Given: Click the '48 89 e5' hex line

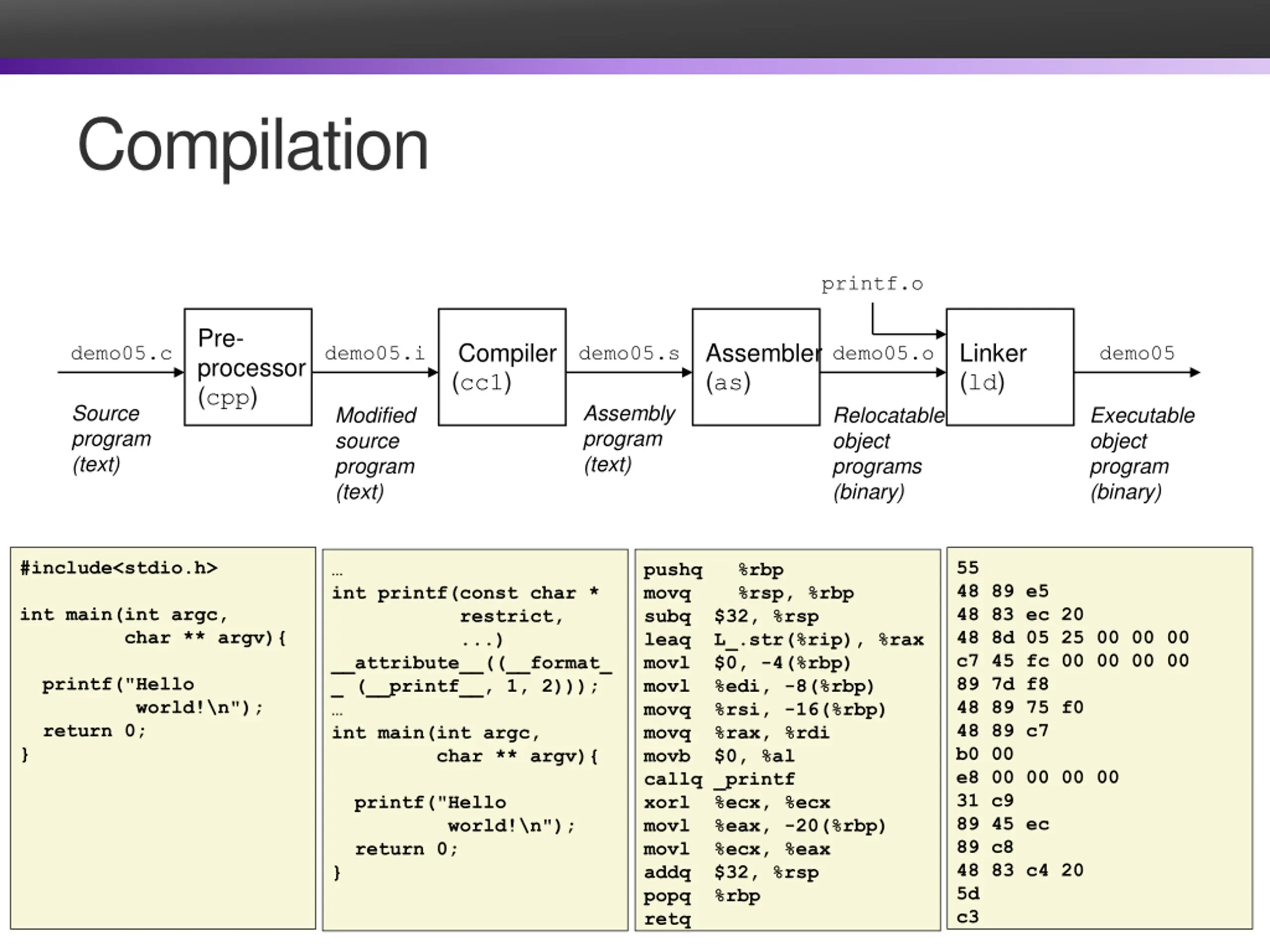Looking at the screenshot, I should pos(1003,591).
